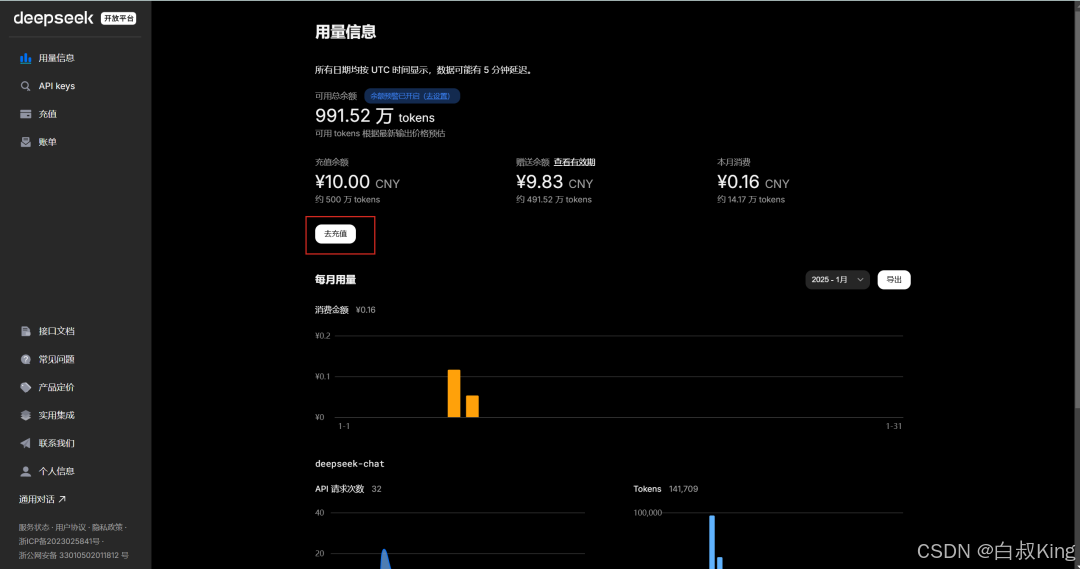This screenshot has width=1080, height=569.
Task: Click the 可用 tokens 根据最新输出价格预估 note
Action: tap(380, 134)
